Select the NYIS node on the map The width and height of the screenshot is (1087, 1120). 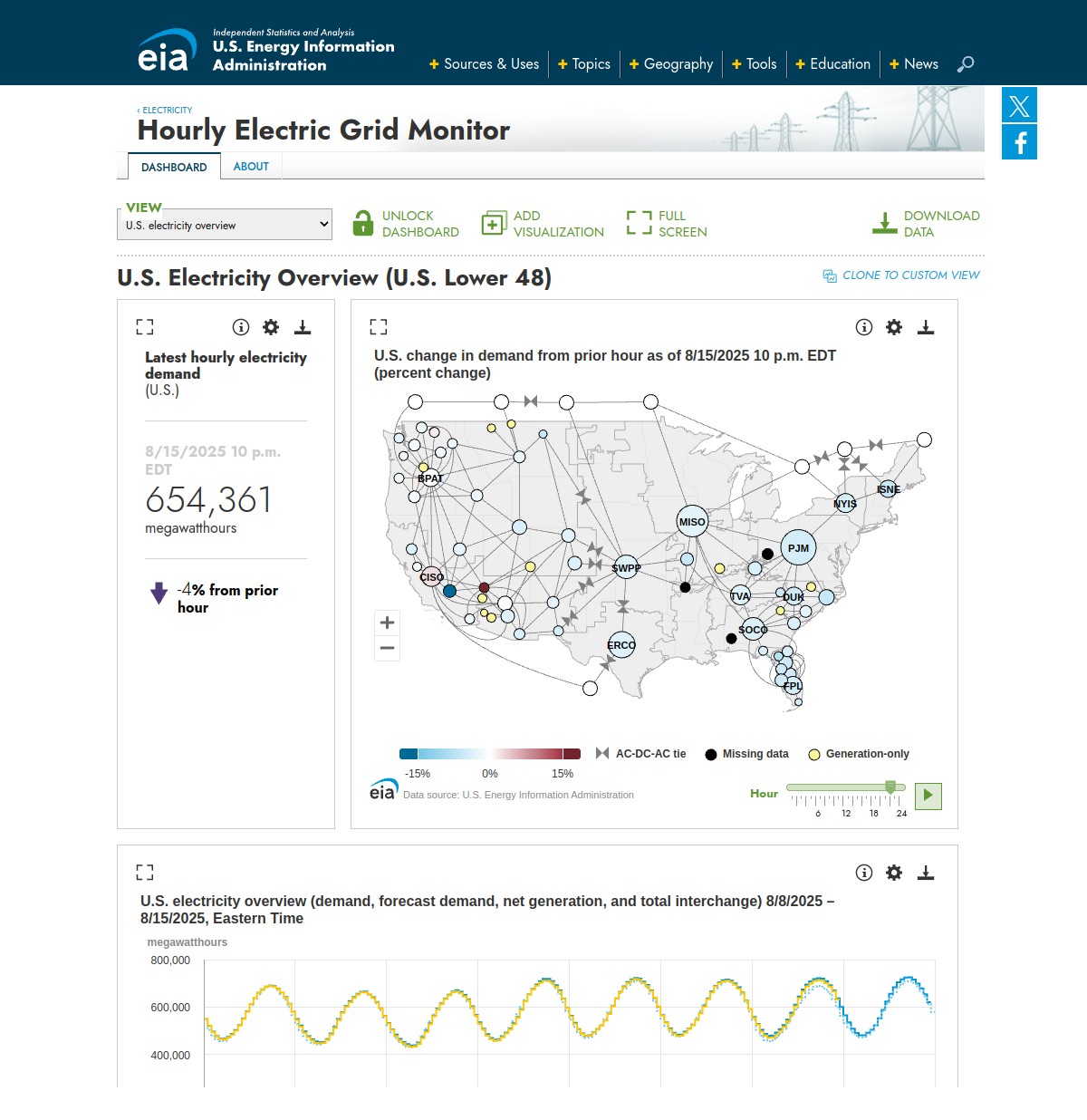point(845,503)
